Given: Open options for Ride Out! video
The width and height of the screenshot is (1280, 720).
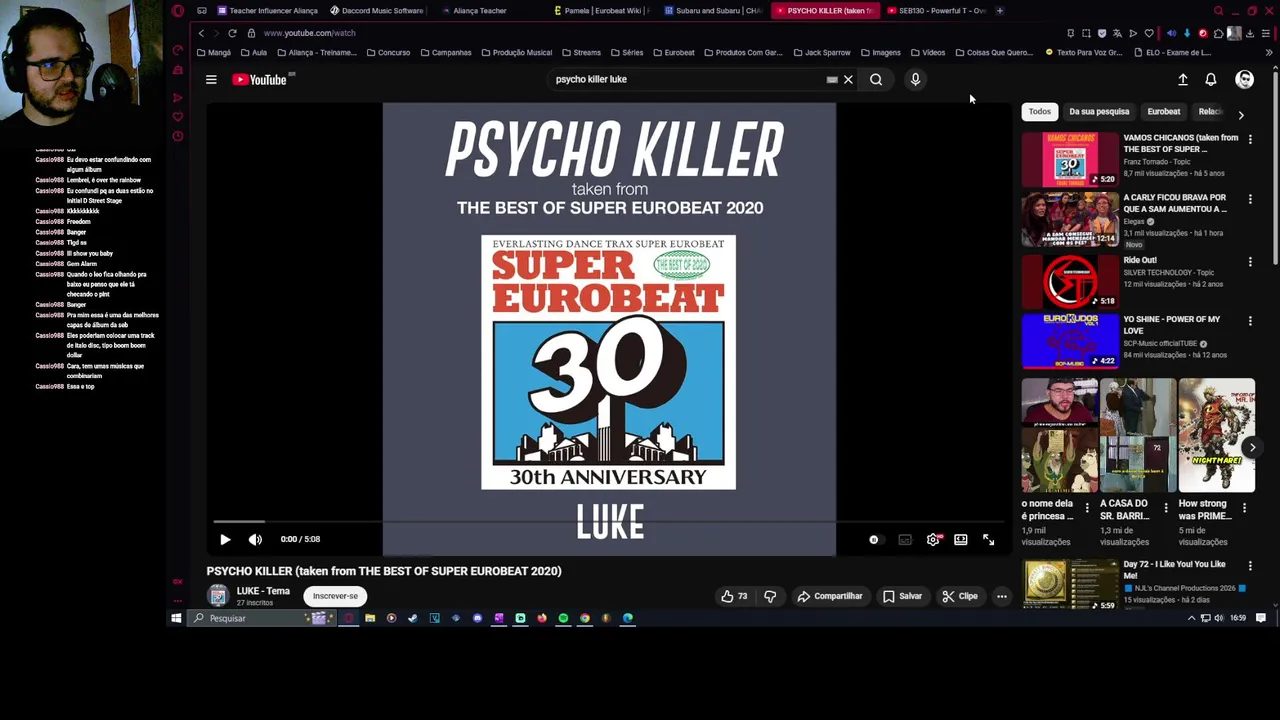Looking at the screenshot, I should coord(1250,261).
